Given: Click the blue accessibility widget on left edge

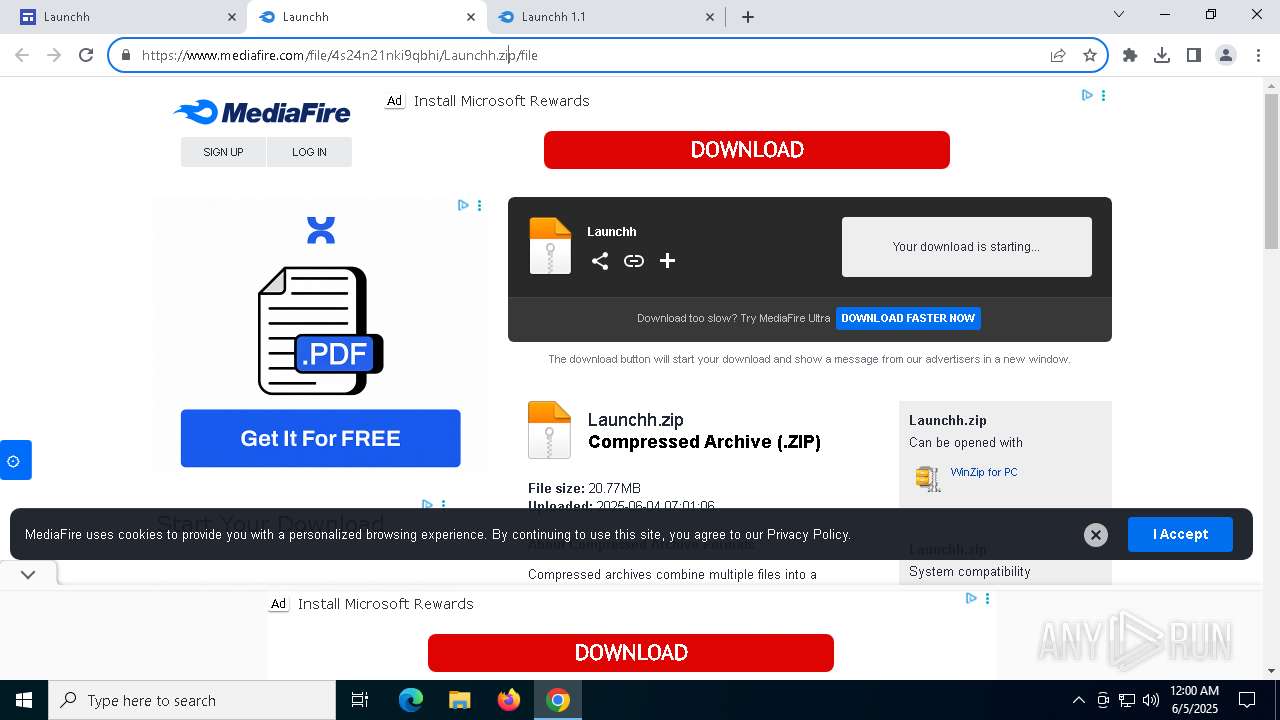Looking at the screenshot, I should click(15, 460).
